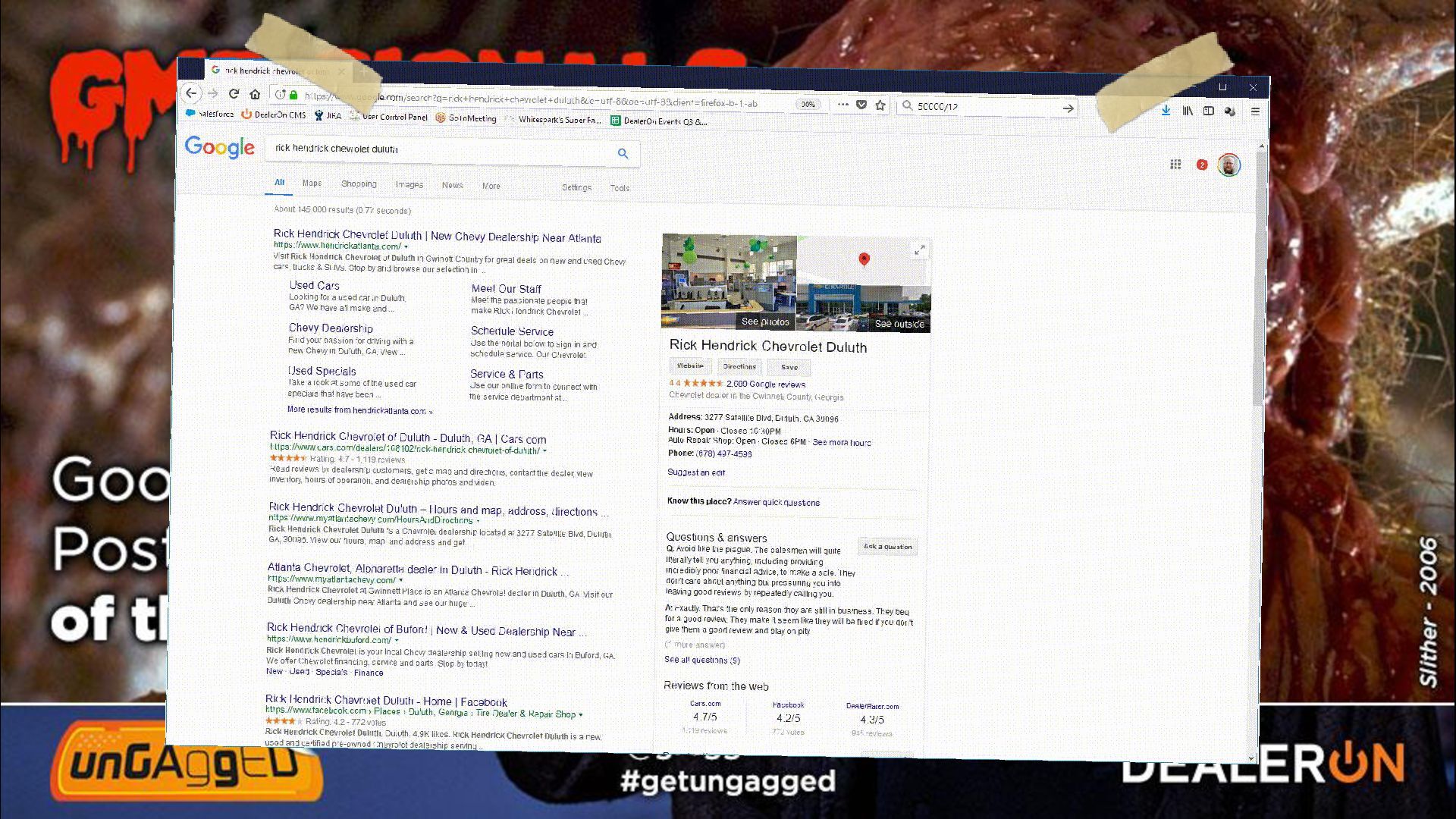1456x819 pixels.
Task: Open Answer quick questions link
Action: 777,502
